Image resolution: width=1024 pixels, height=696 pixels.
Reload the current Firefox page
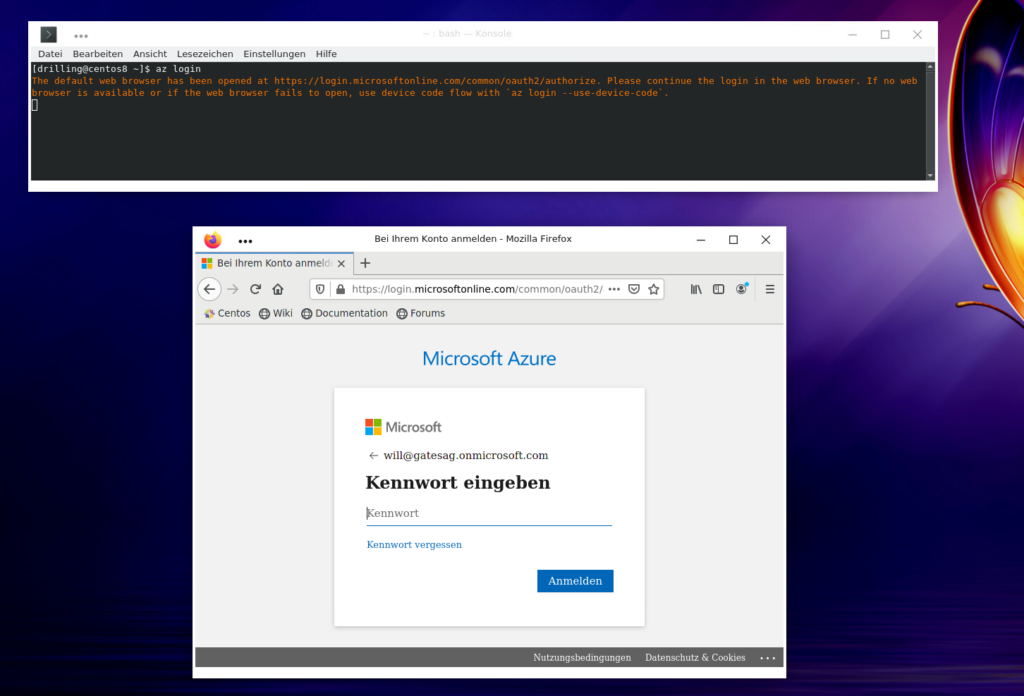pos(255,289)
